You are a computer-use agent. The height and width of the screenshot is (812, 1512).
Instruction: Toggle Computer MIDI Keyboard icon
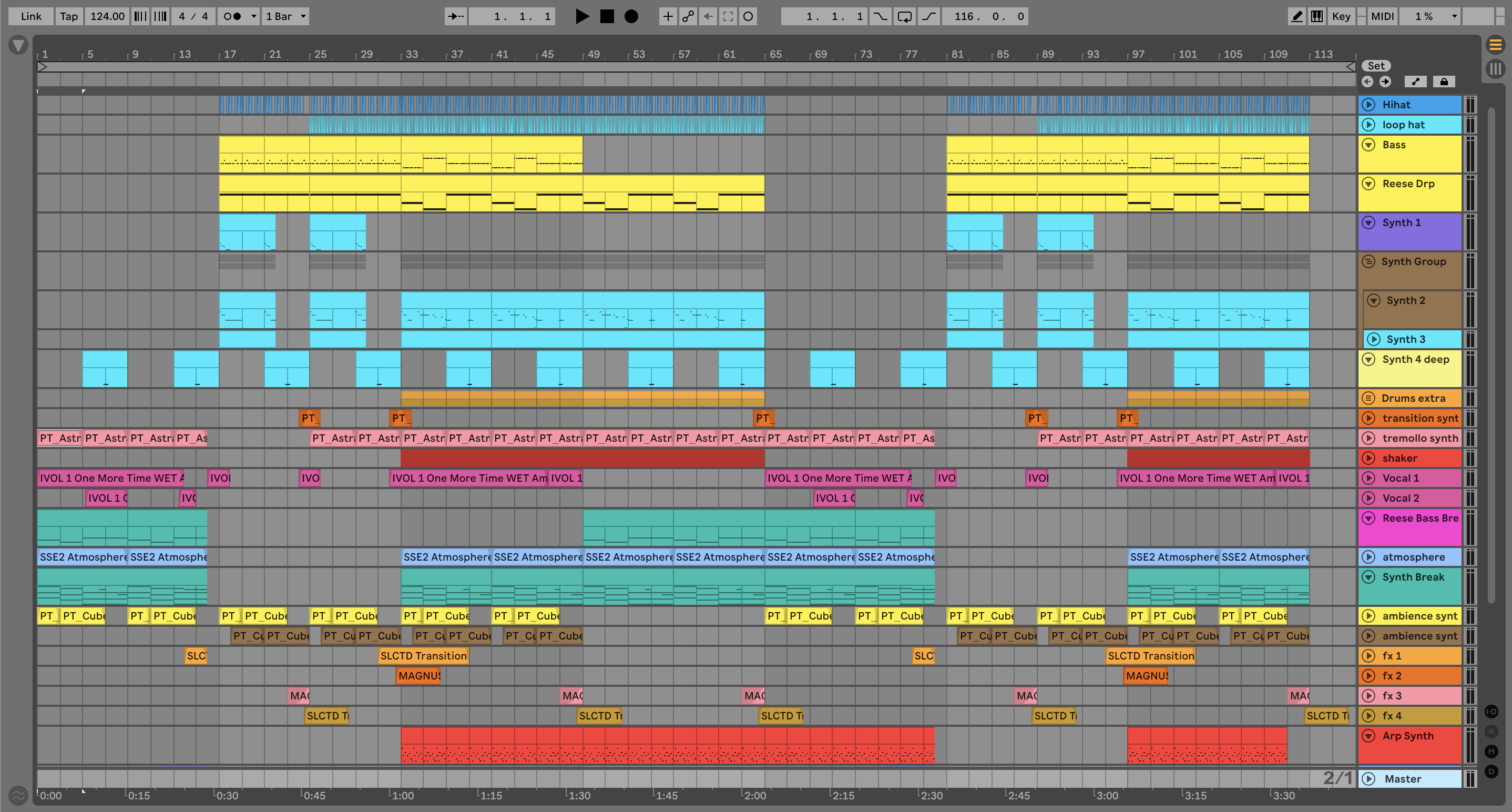pyautogui.click(x=1316, y=16)
